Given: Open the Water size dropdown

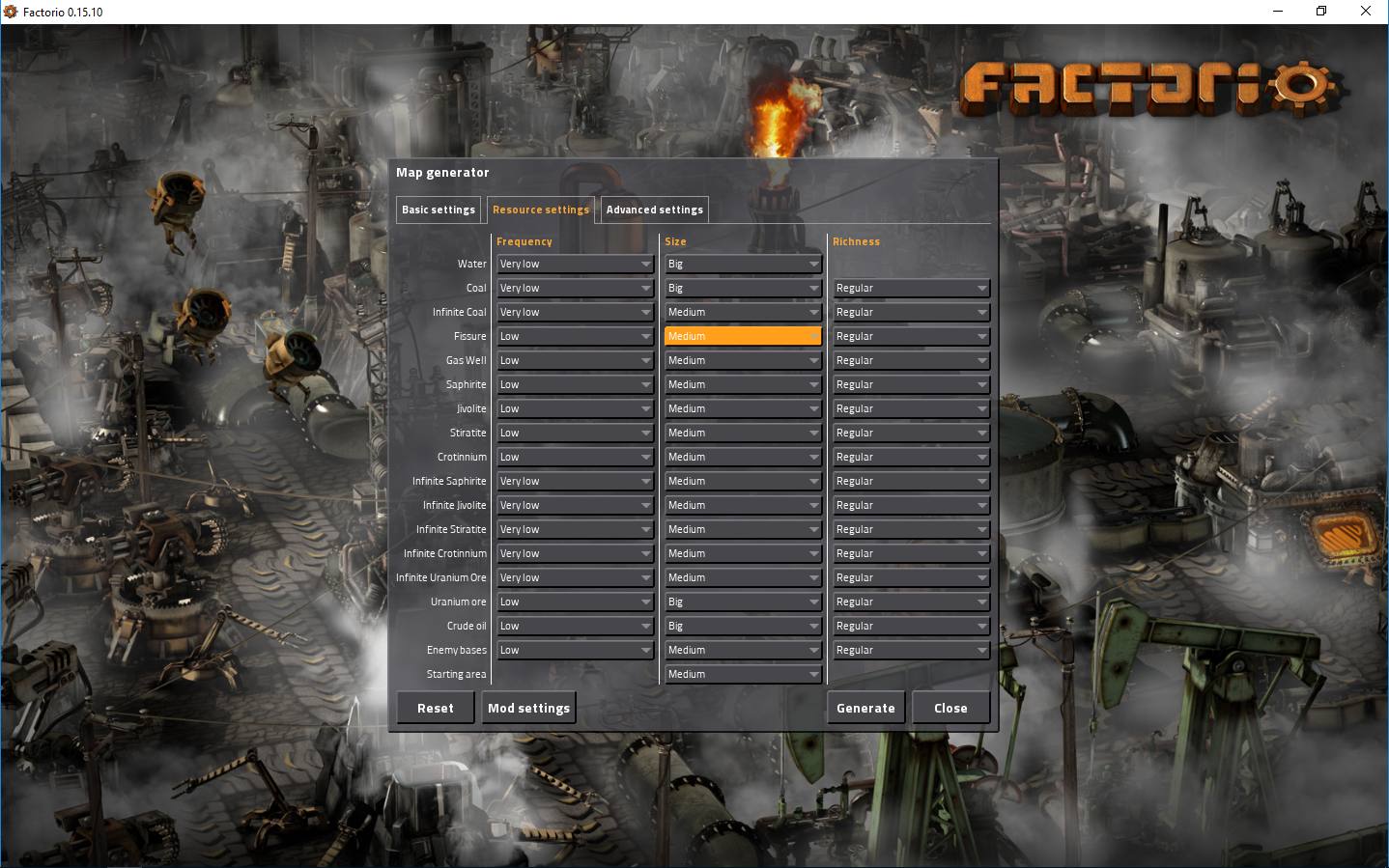Looking at the screenshot, I should 744,264.
